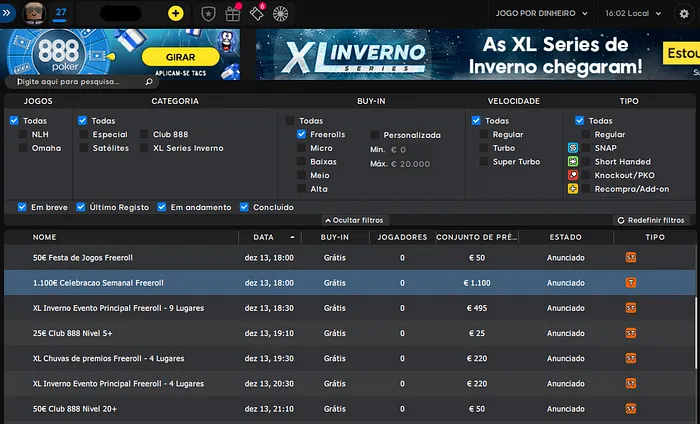Check the Omaha game filter
The image size is (700, 424).
pos(23,148)
